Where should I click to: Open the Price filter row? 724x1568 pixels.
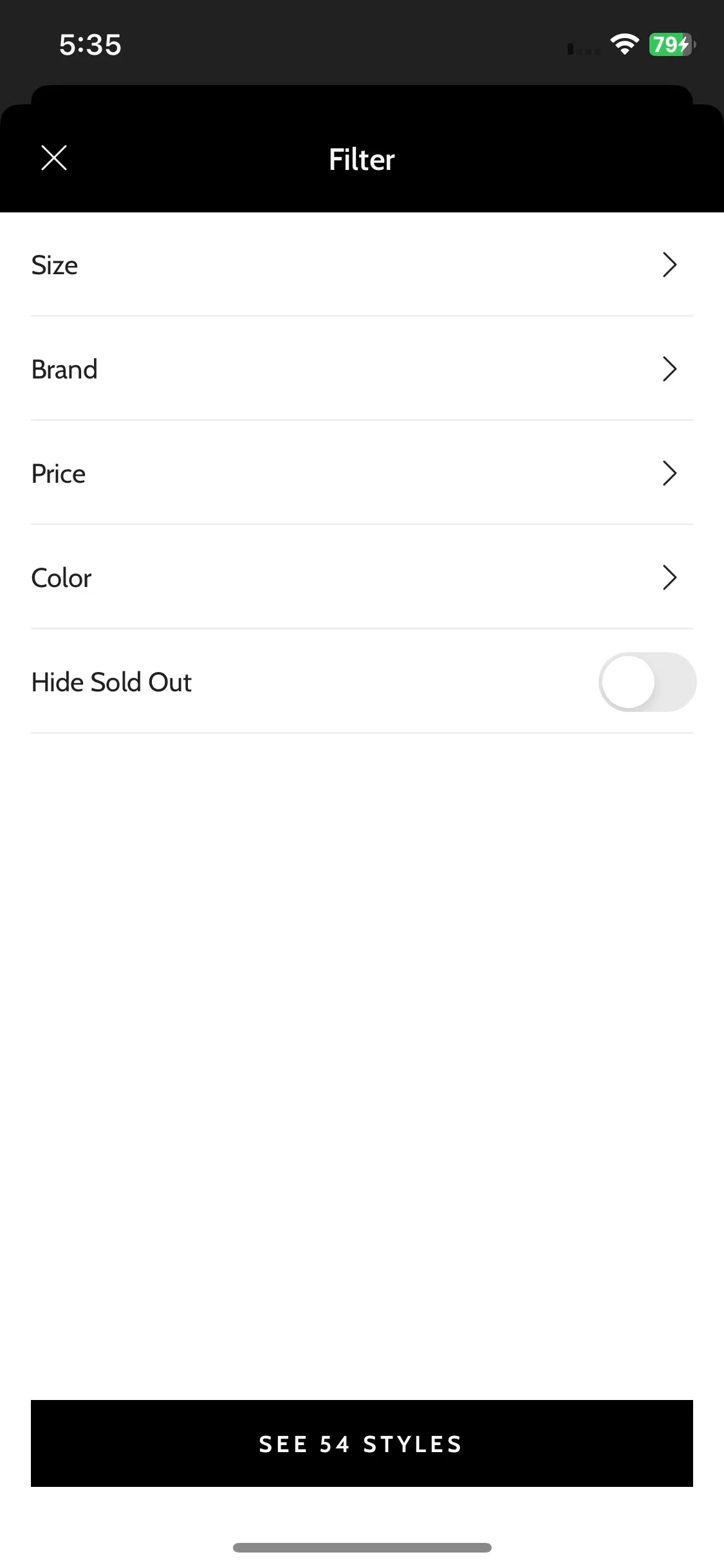click(362, 473)
